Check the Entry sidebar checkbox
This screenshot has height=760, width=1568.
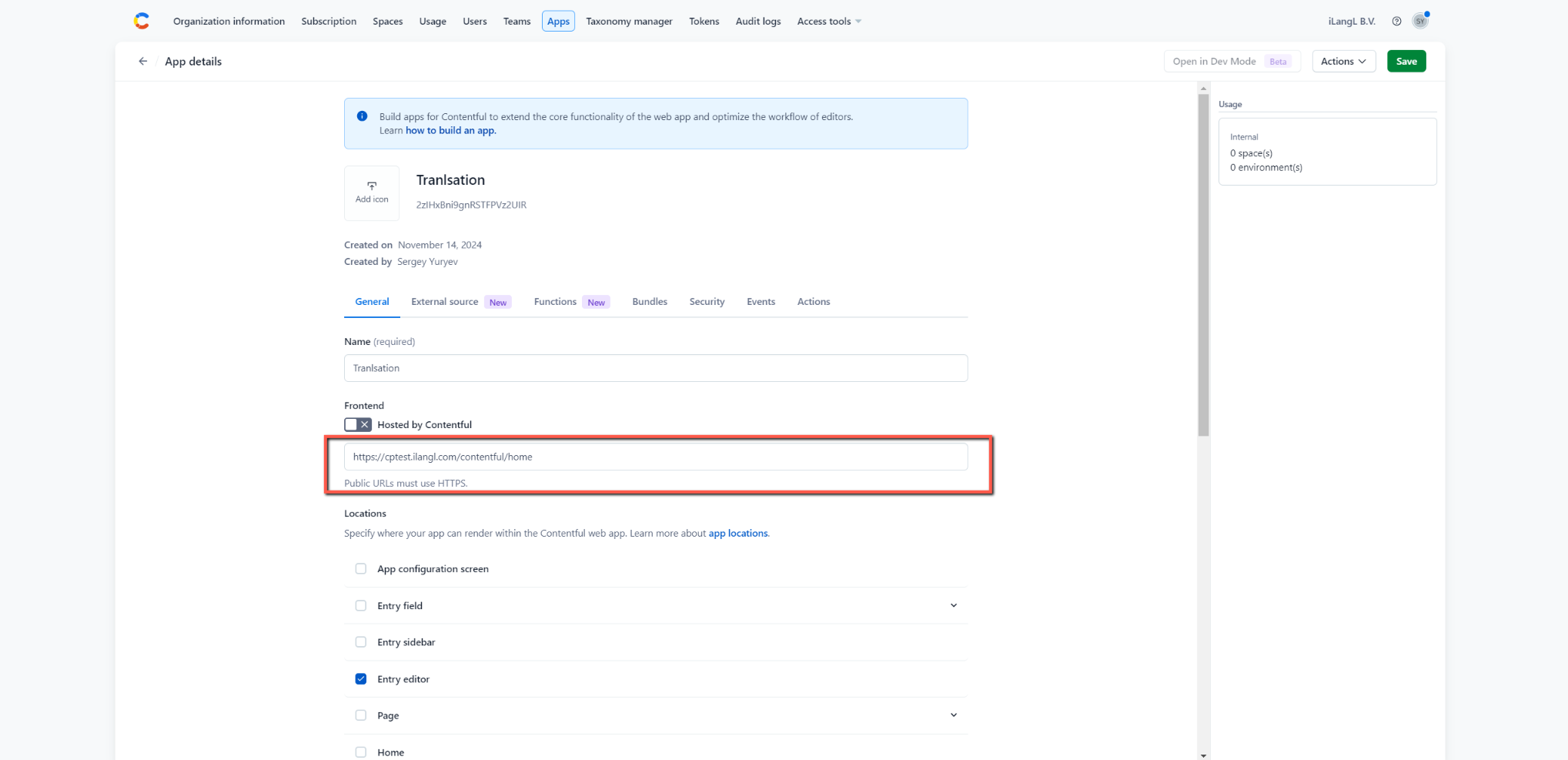[360, 642]
